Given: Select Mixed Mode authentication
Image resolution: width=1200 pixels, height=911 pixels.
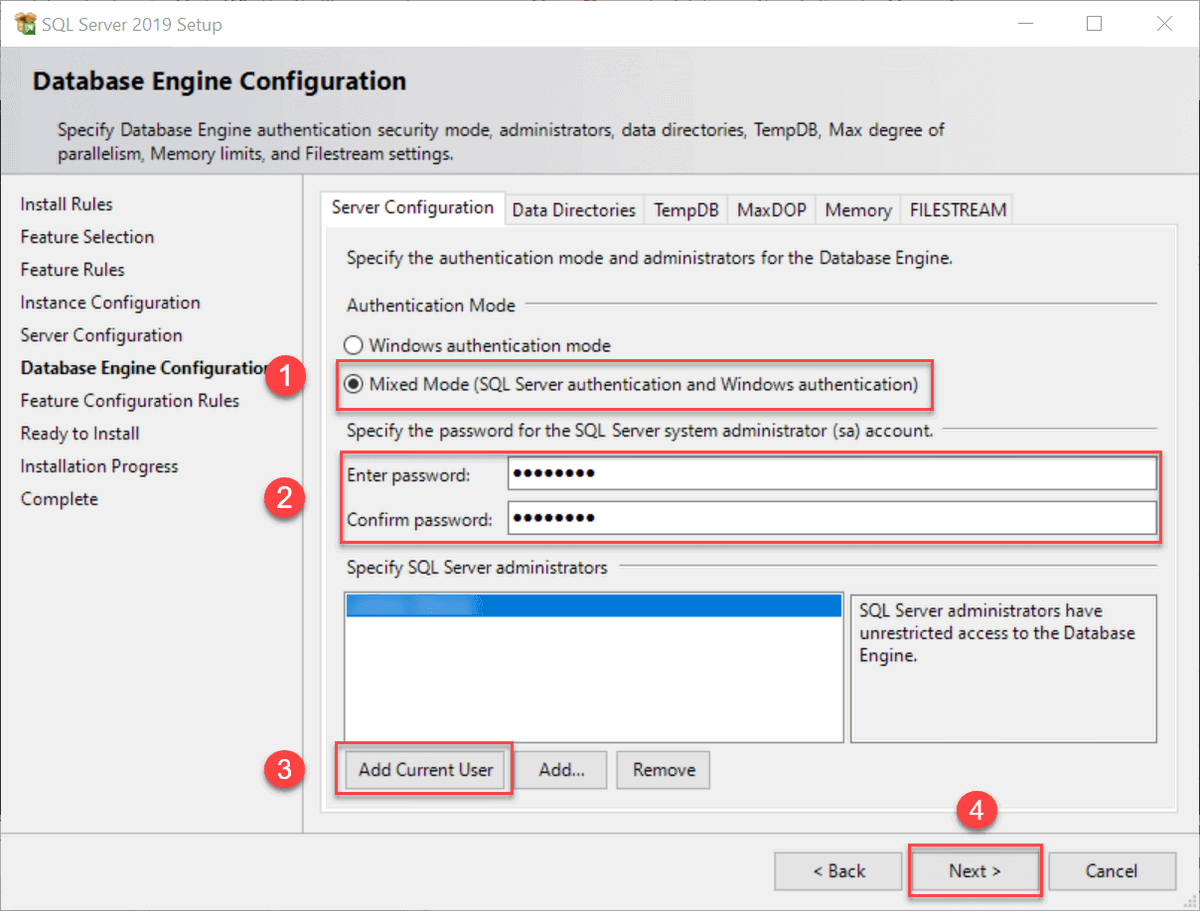Looking at the screenshot, I should pos(353,383).
